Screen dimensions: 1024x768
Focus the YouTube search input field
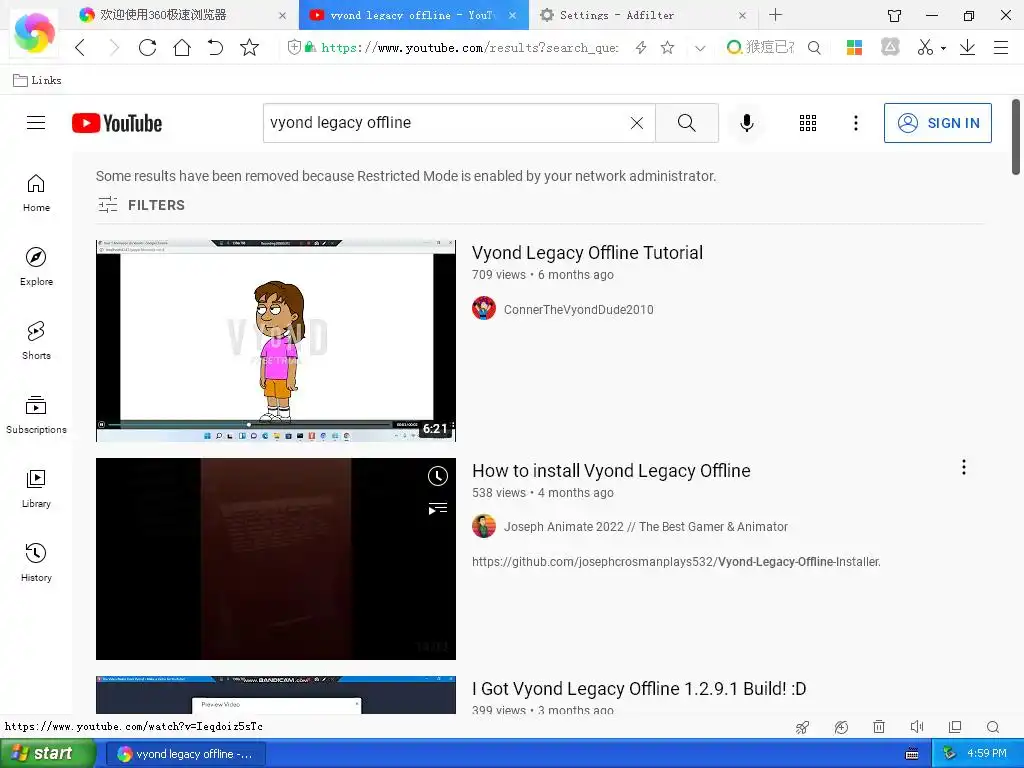tap(446, 123)
